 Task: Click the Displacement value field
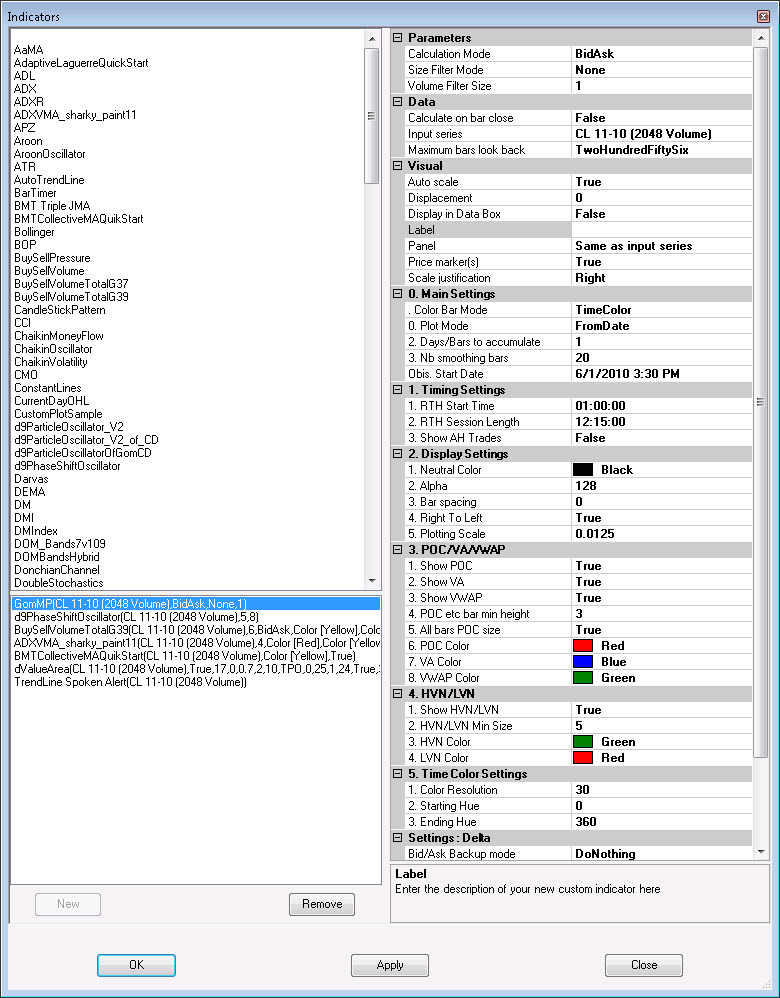(x=662, y=198)
